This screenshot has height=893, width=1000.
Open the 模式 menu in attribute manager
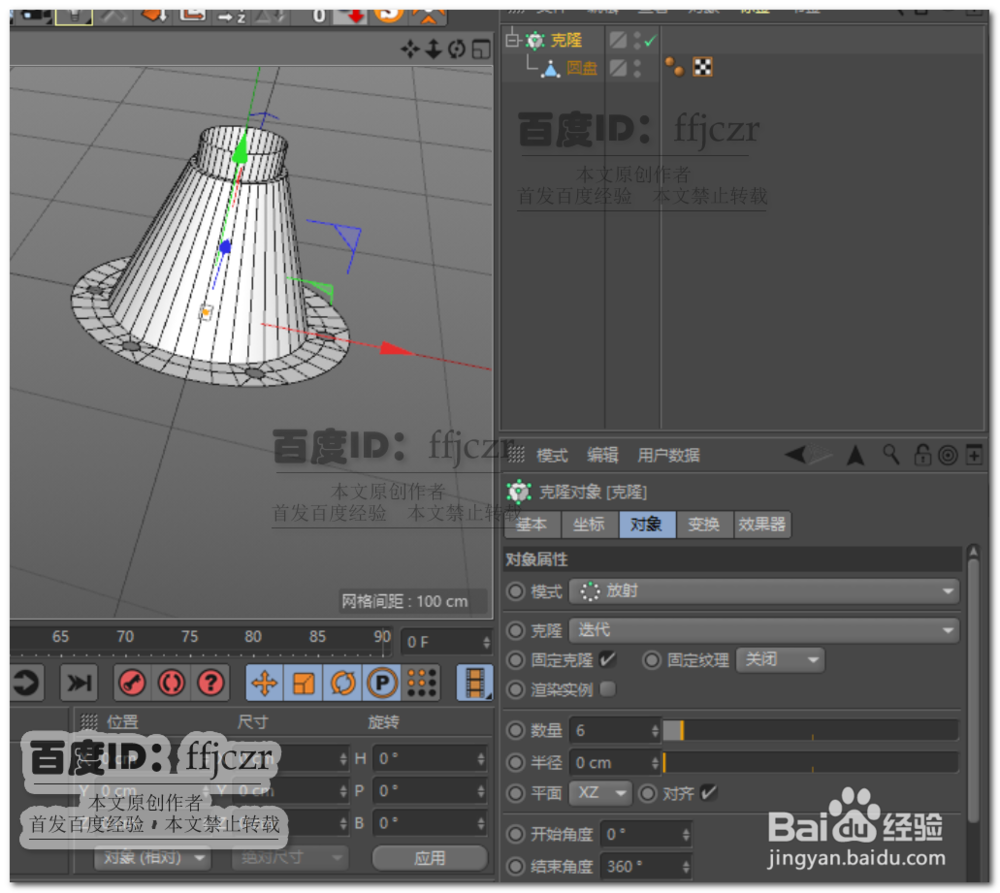[x=552, y=455]
